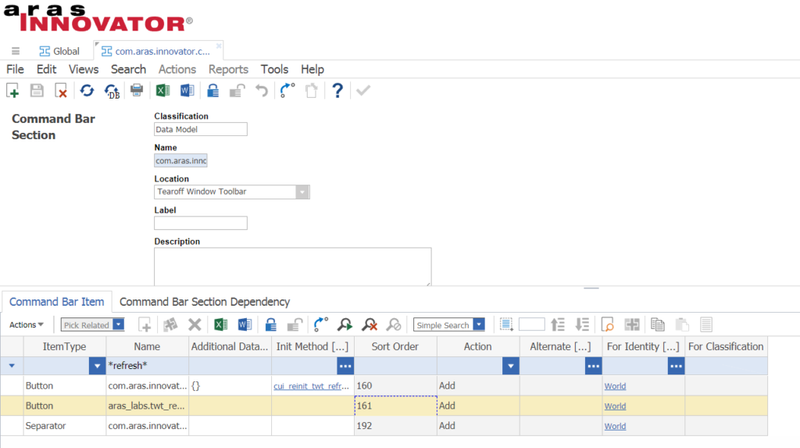Click the Print icon in main toolbar
Screen dimensions: 800x448
[x=137, y=91]
